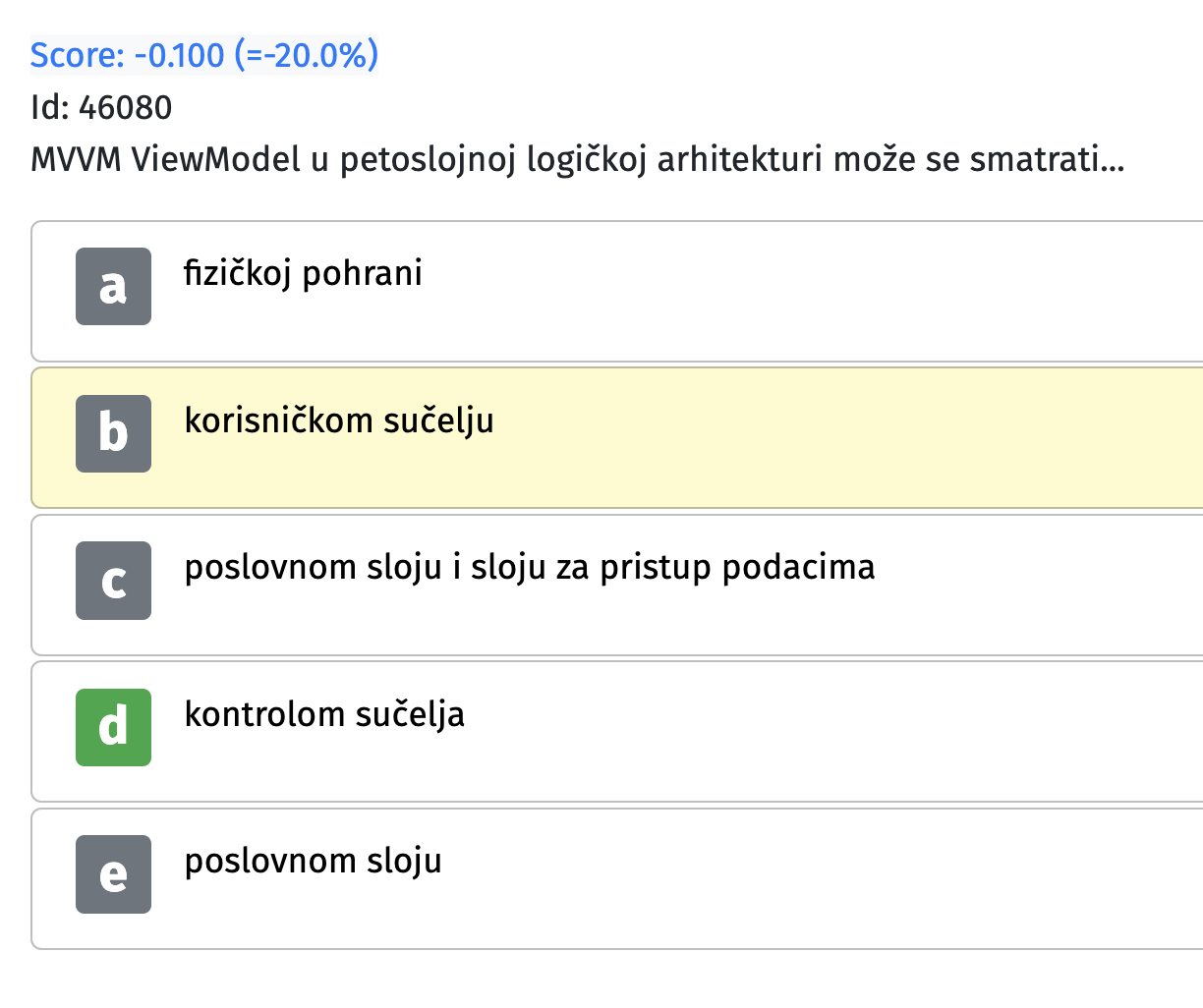Select answer text 'fizičkoj pohrani'
The width and height of the screenshot is (1203, 1008).
click(303, 274)
